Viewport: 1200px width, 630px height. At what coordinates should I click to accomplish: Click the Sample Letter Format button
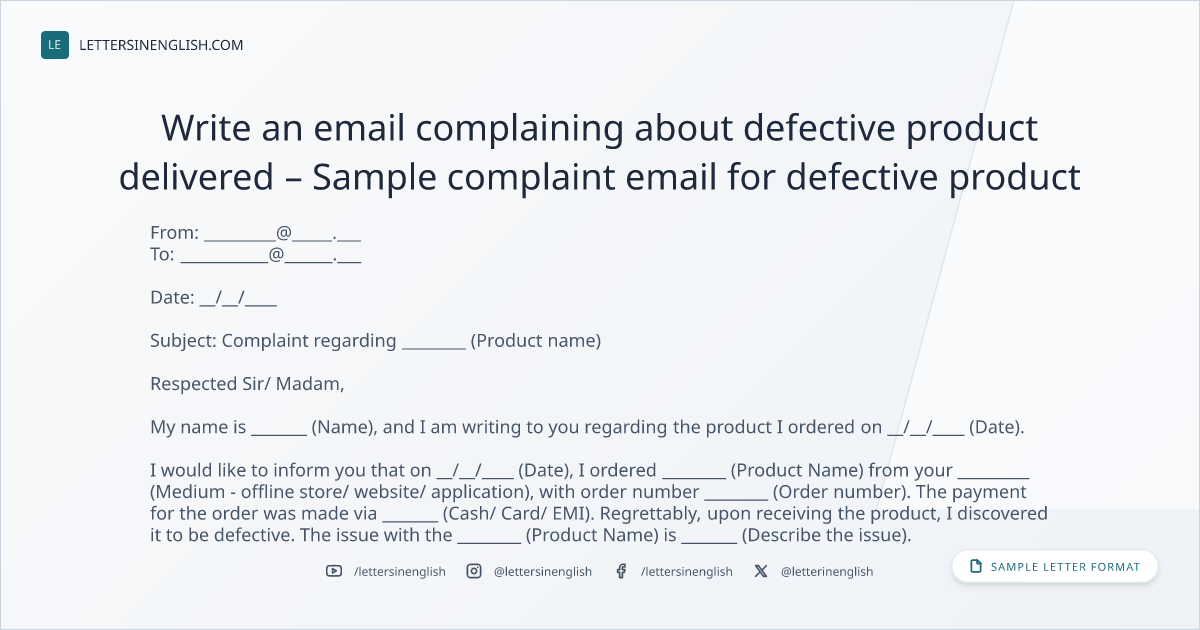1055,567
